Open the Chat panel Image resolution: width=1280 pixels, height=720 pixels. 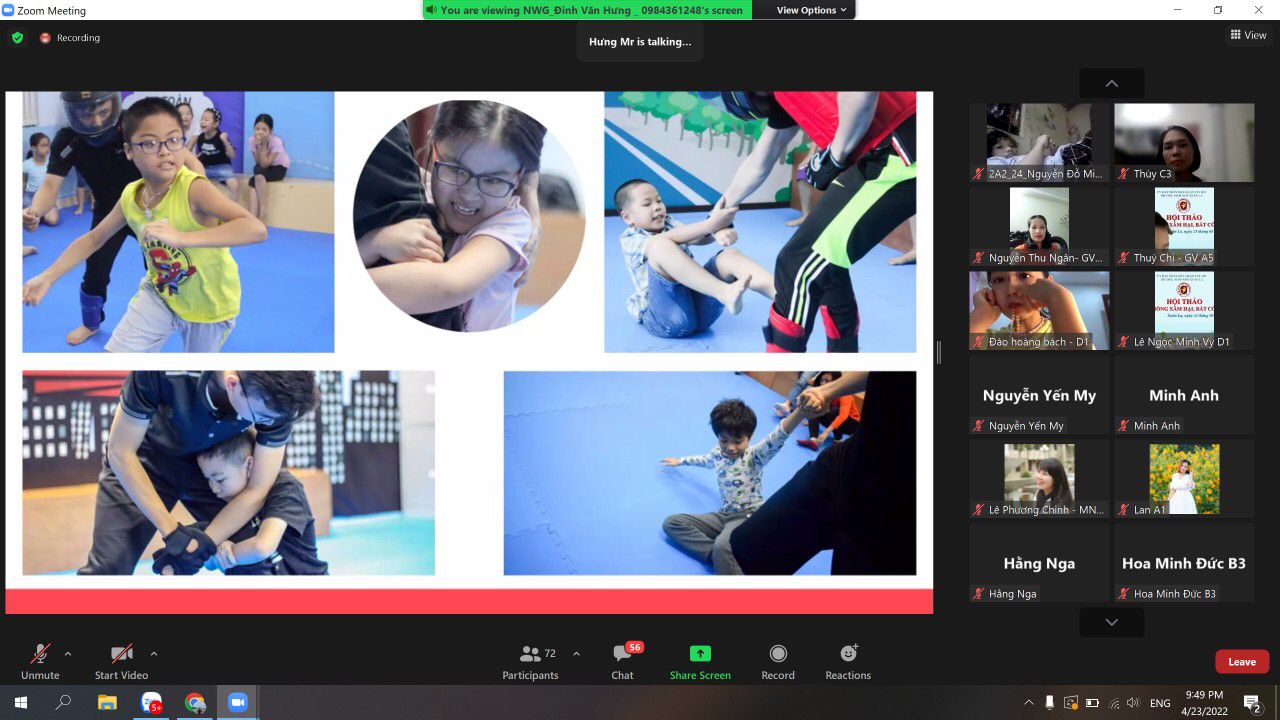[x=622, y=661]
